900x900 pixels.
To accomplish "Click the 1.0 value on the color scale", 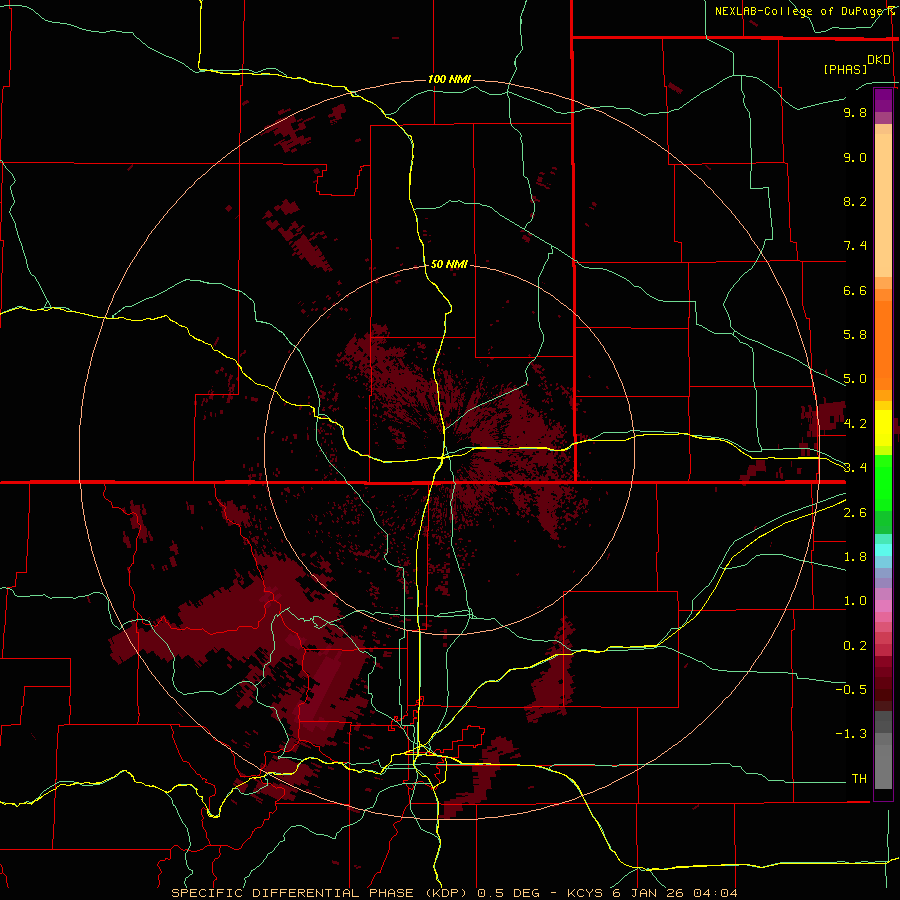I will click(x=855, y=601).
